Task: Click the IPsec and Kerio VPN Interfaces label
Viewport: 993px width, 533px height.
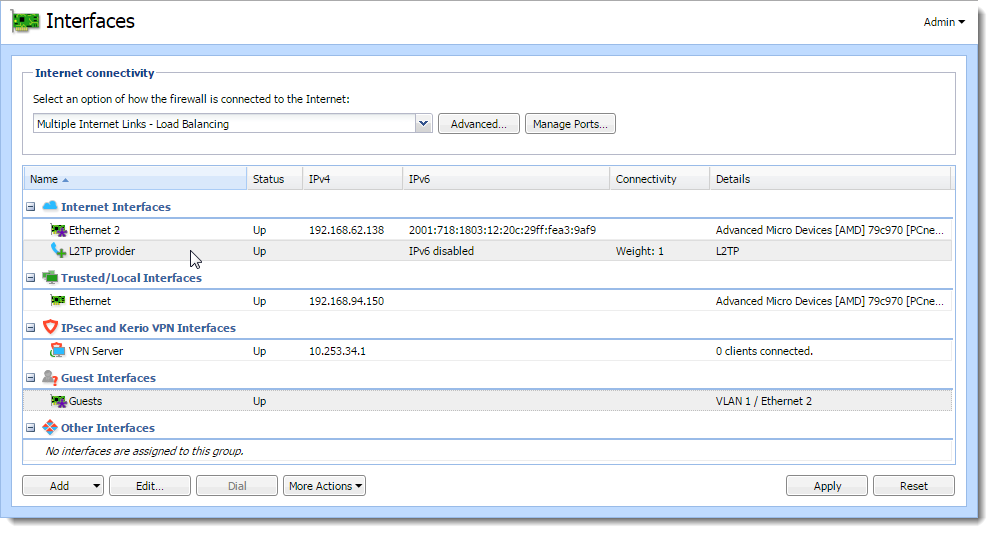Action: click(x=148, y=328)
